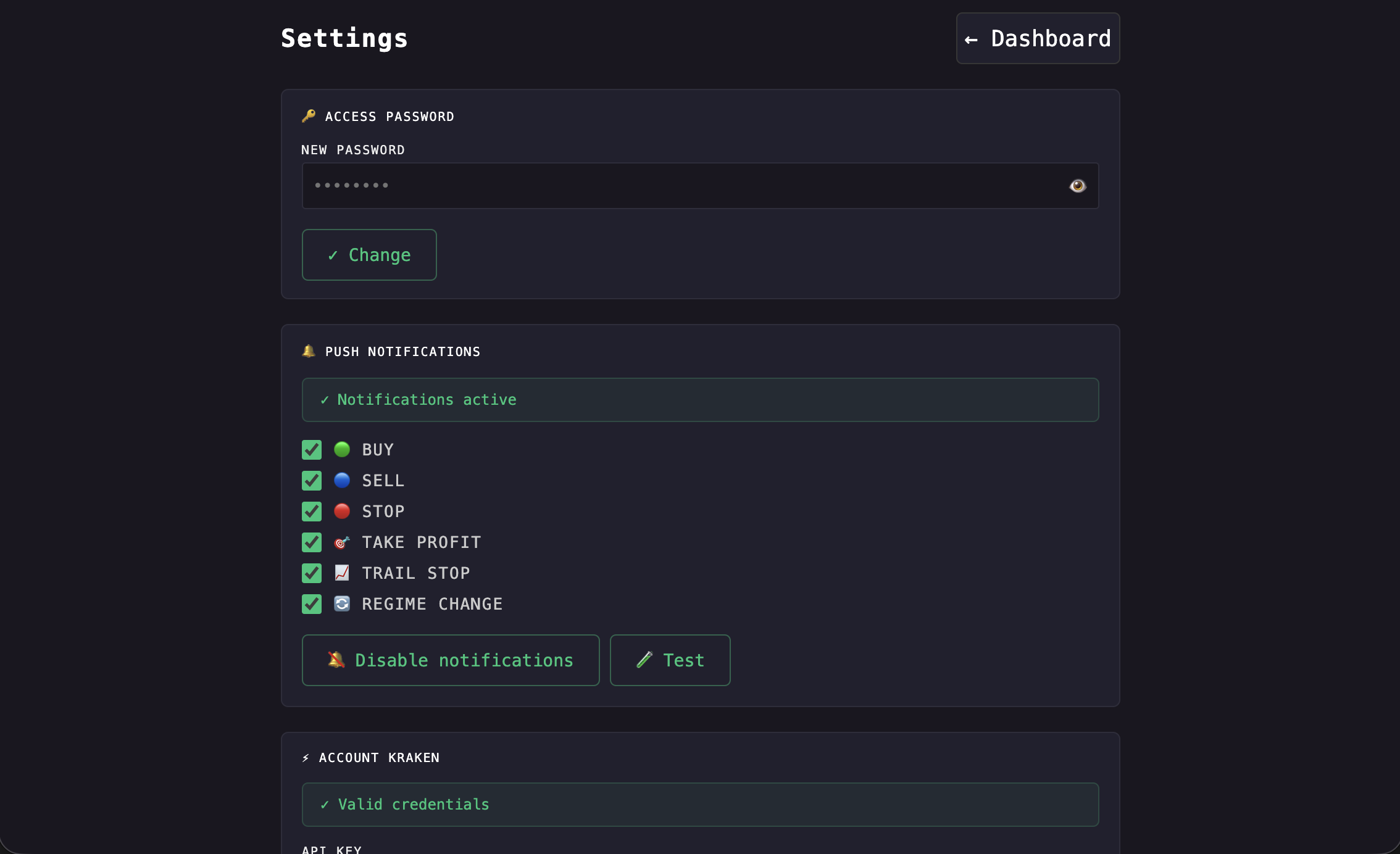Uncheck the SELL notification checkbox

tap(312, 481)
